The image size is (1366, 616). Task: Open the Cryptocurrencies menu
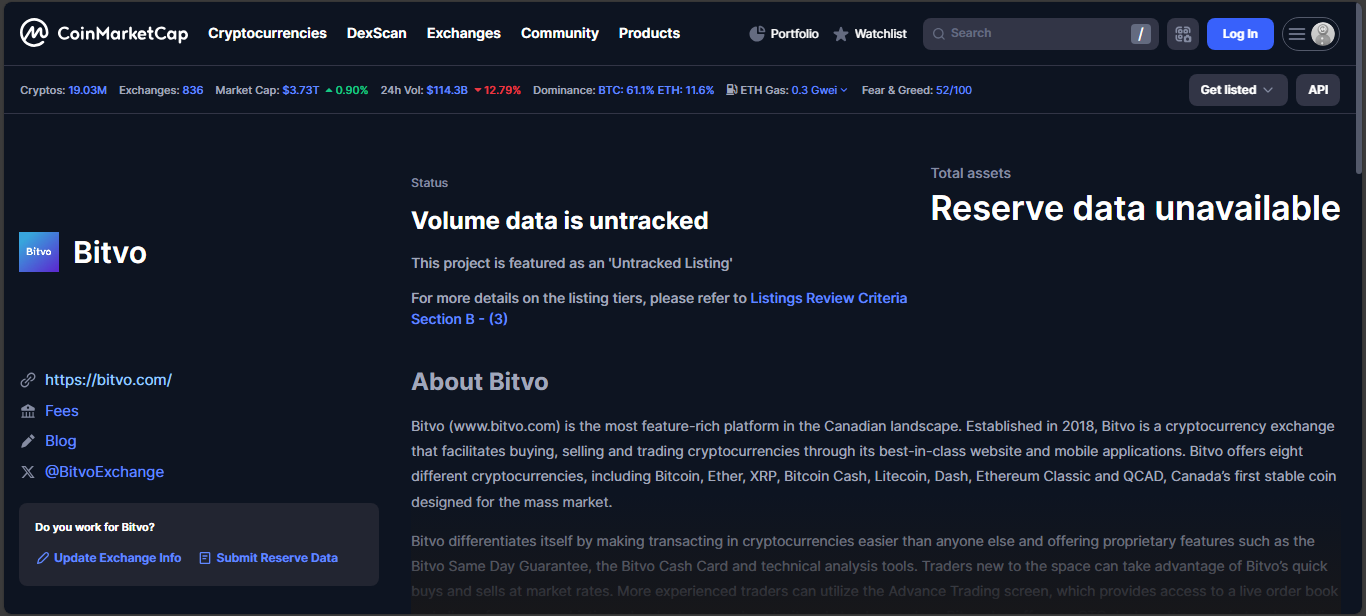[x=267, y=33]
